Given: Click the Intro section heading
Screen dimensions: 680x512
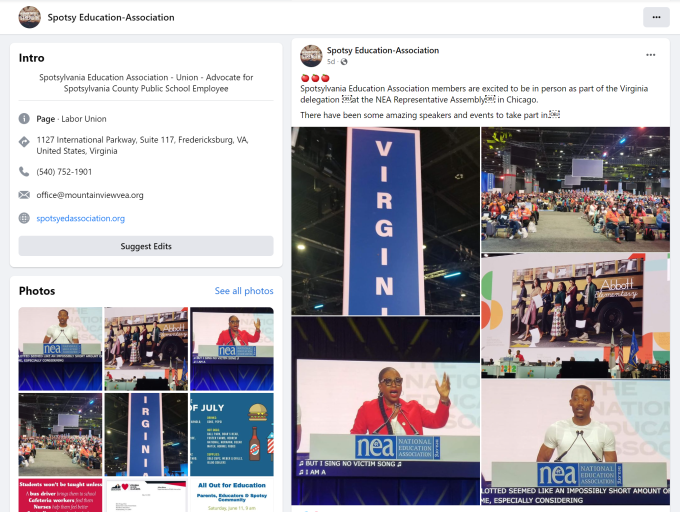Looking at the screenshot, I should (x=32, y=58).
